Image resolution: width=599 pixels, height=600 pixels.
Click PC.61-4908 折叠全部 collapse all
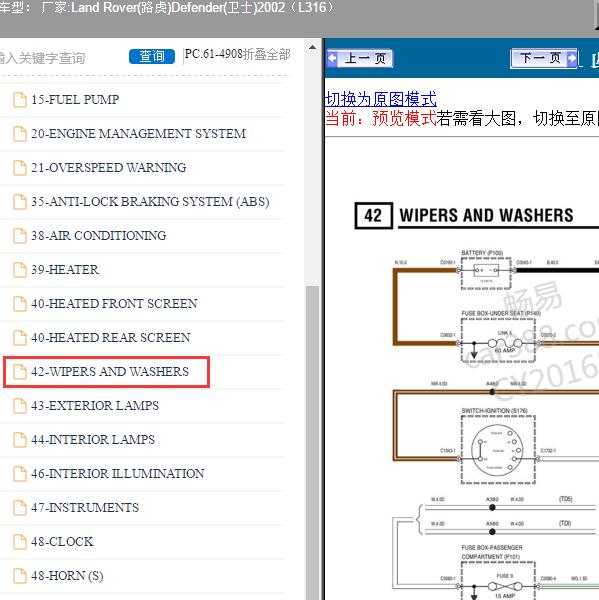pyautogui.click(x=238, y=54)
